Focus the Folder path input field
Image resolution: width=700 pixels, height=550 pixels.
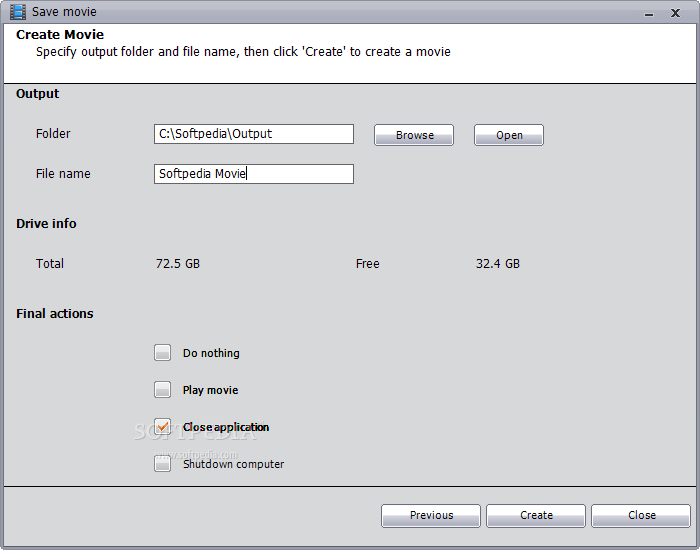(254, 134)
